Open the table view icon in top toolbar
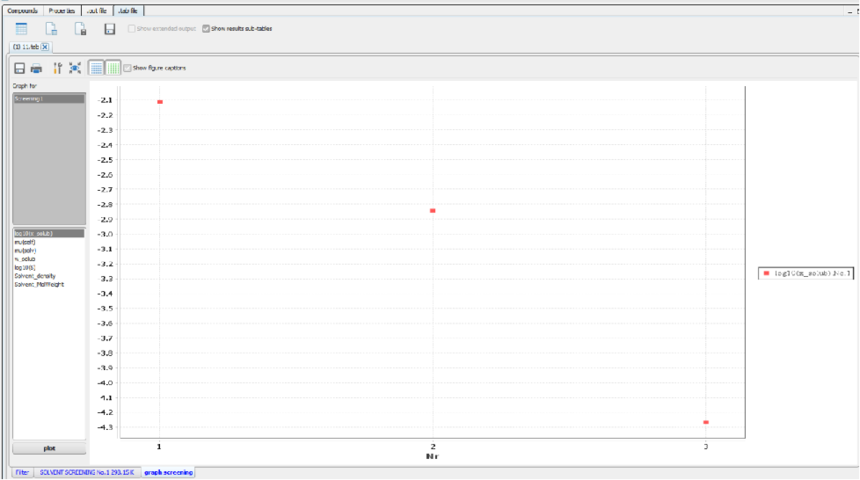Viewport: 860px width, 480px height. click(x=21, y=29)
